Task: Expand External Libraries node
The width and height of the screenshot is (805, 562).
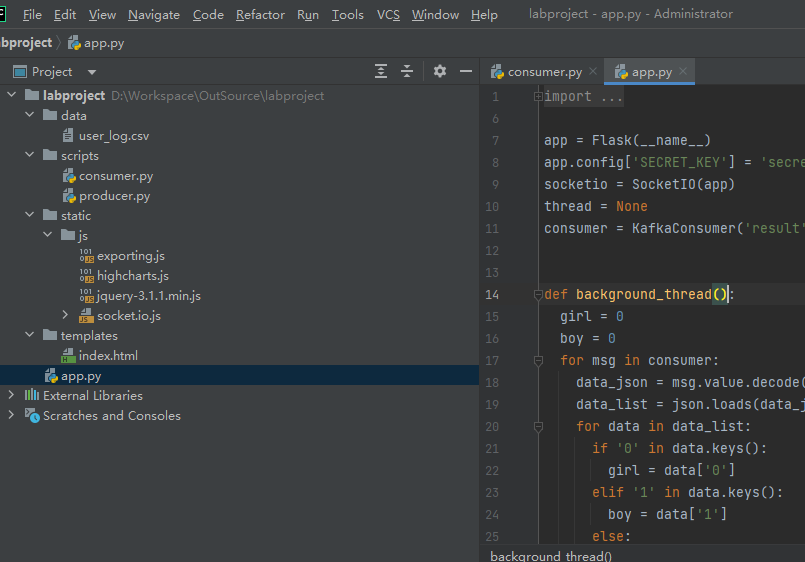Action: click(x=11, y=395)
